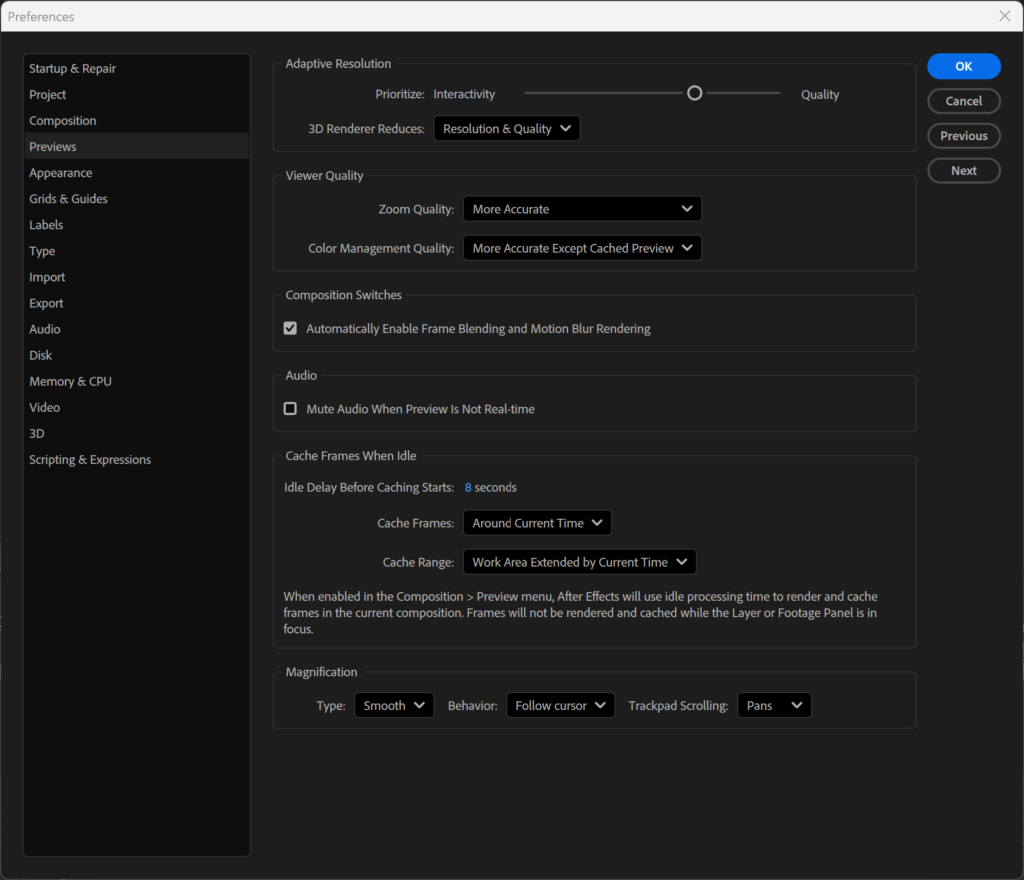Select the Startup & Repair category
Image resolution: width=1024 pixels, height=880 pixels.
tap(72, 68)
